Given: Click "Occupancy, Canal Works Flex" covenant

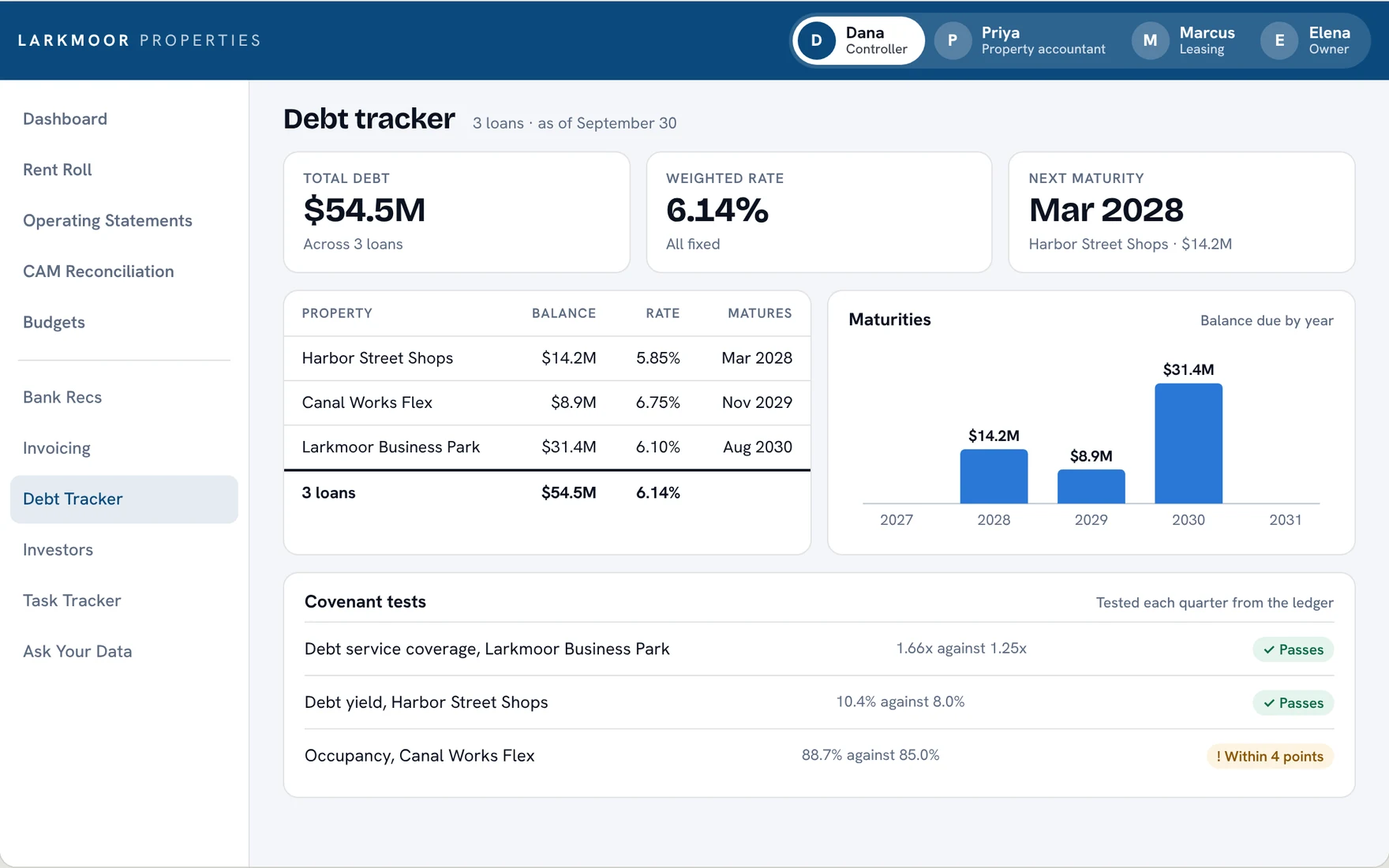Looking at the screenshot, I should tap(419, 756).
